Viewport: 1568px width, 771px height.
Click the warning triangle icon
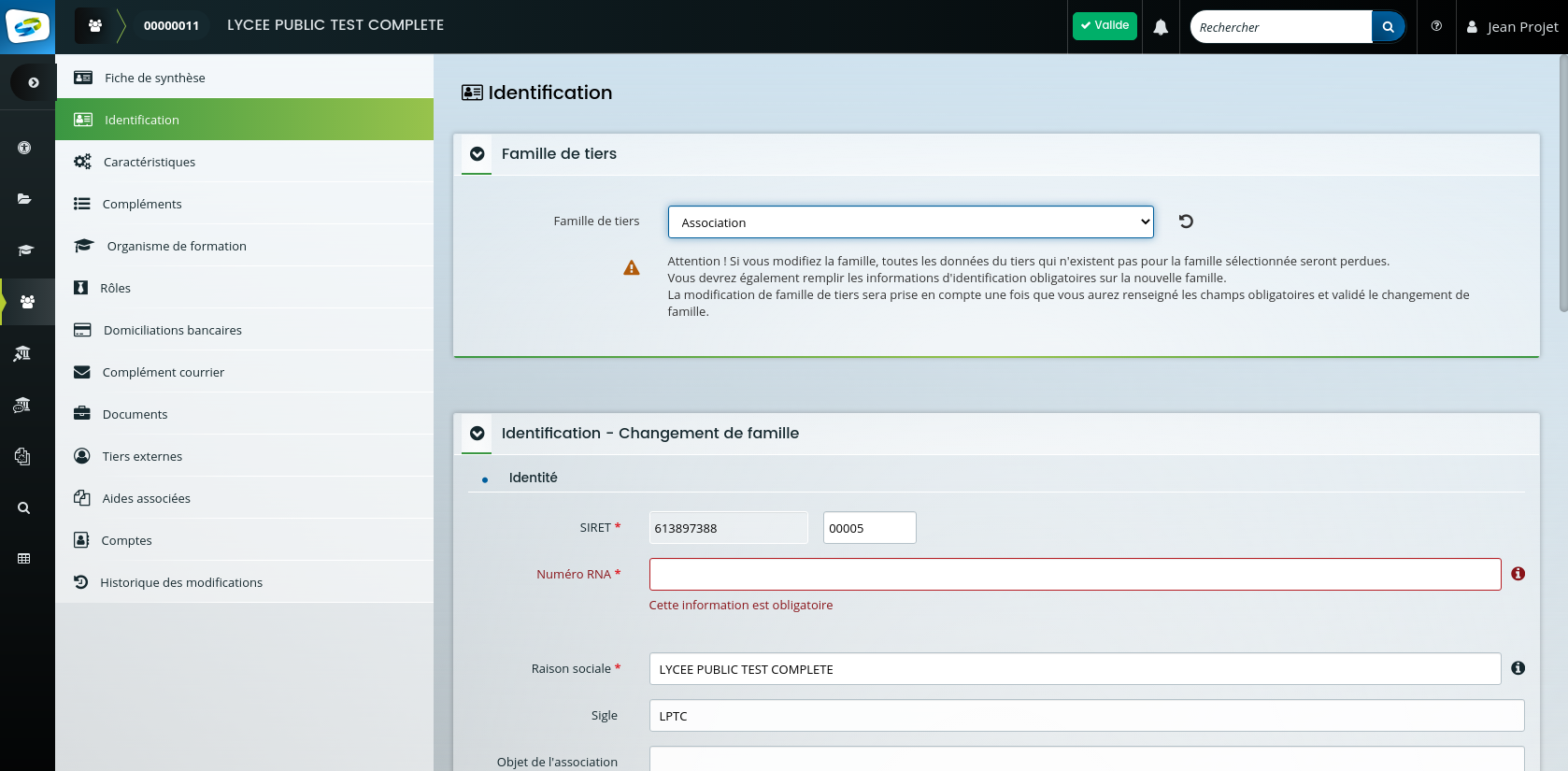pos(632,268)
